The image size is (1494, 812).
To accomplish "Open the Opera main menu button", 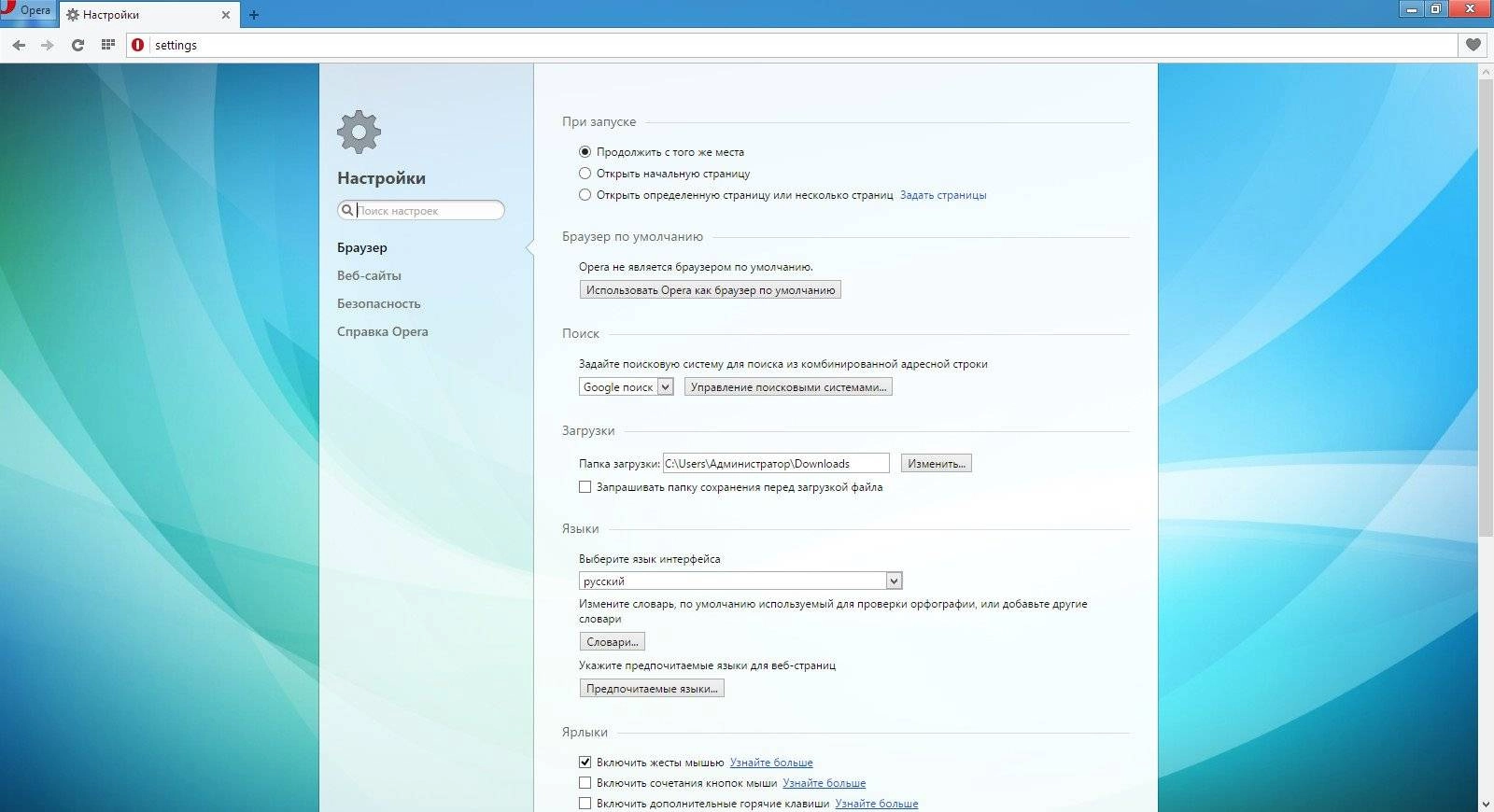I will pos(28,11).
